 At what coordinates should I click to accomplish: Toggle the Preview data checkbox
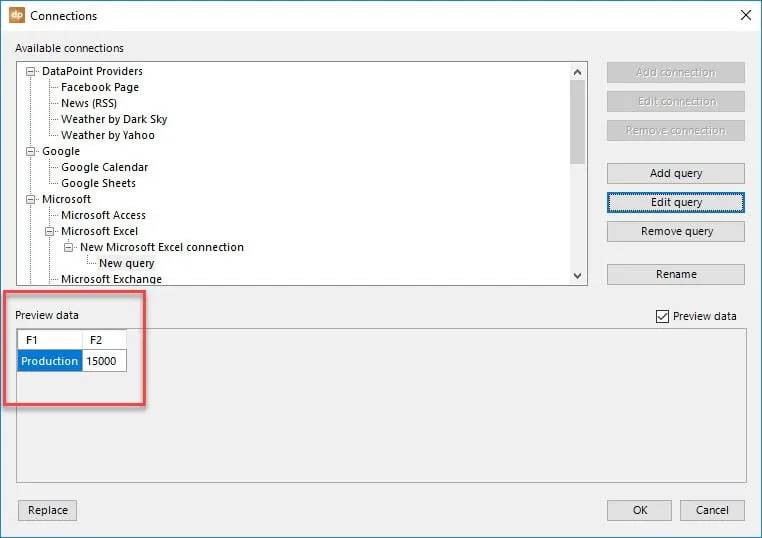point(662,316)
